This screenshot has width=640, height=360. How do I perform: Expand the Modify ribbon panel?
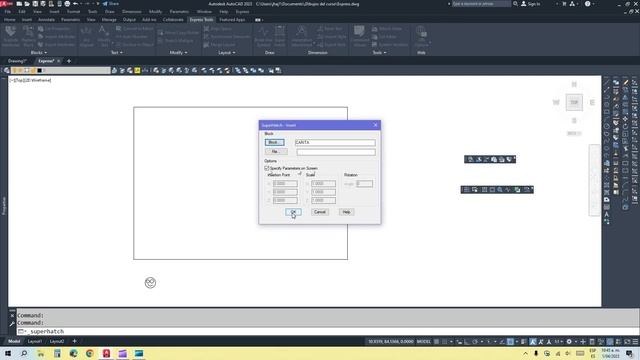point(178,53)
